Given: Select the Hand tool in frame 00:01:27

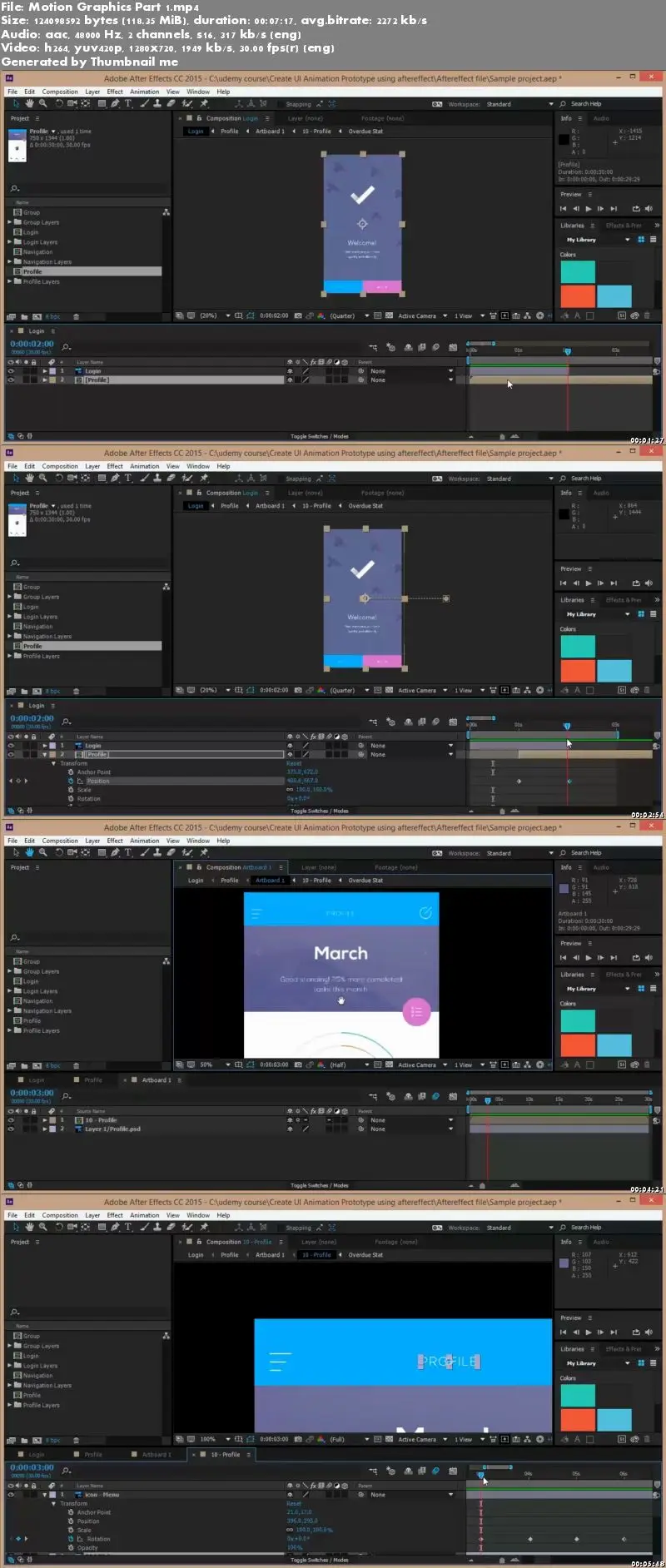Looking at the screenshot, I should (x=30, y=104).
